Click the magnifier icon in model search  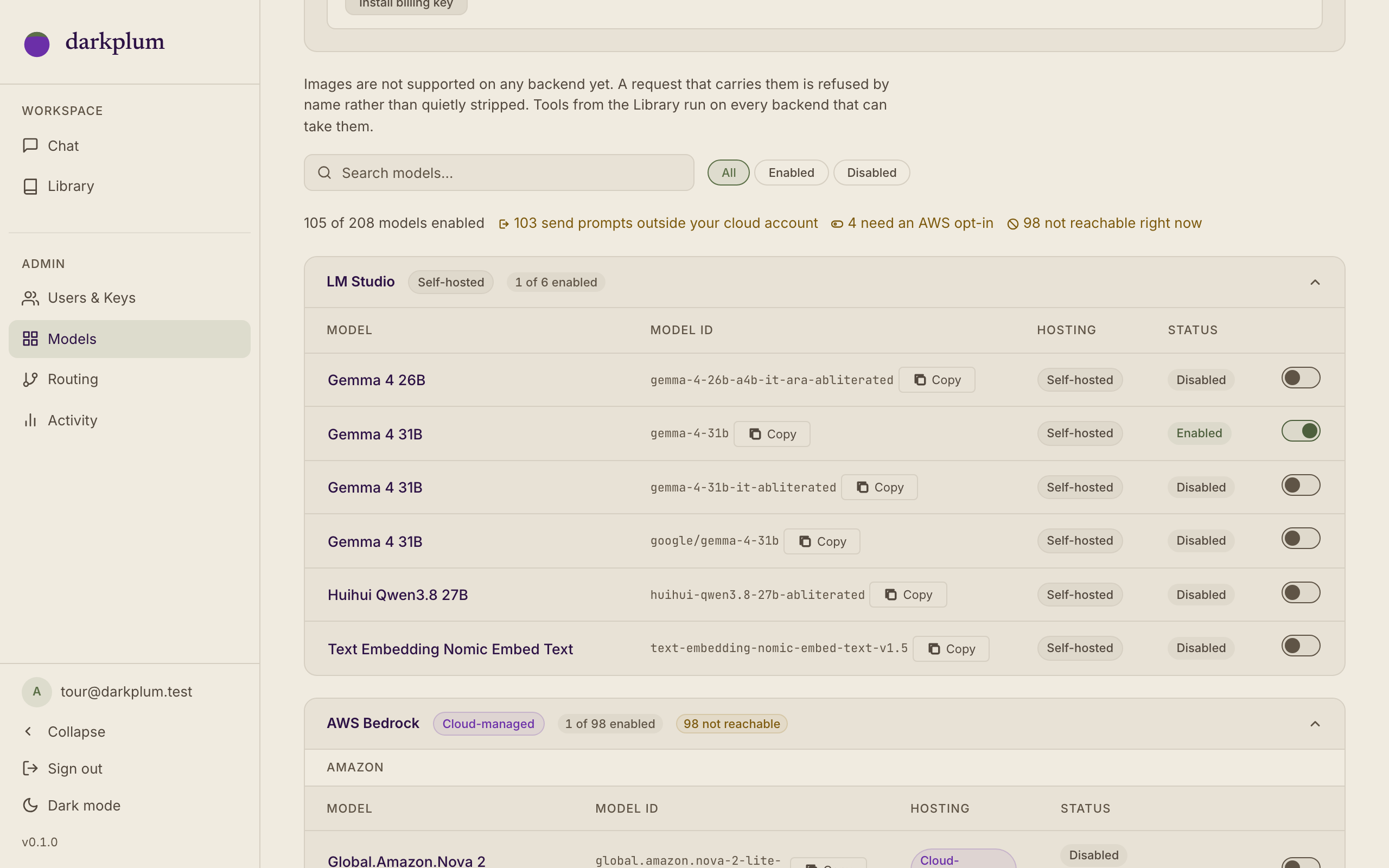click(x=324, y=173)
